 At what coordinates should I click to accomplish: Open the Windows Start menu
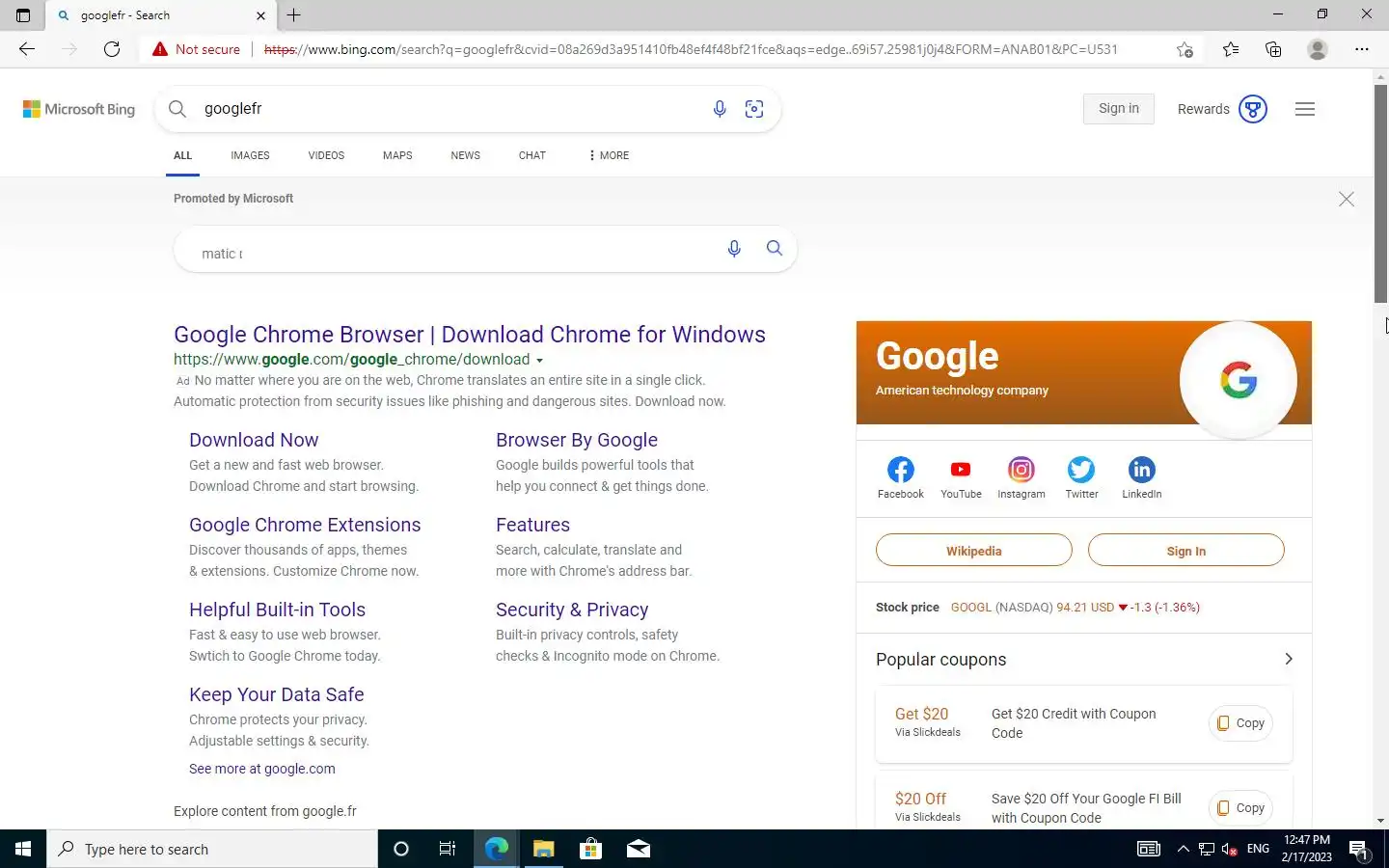click(x=23, y=849)
